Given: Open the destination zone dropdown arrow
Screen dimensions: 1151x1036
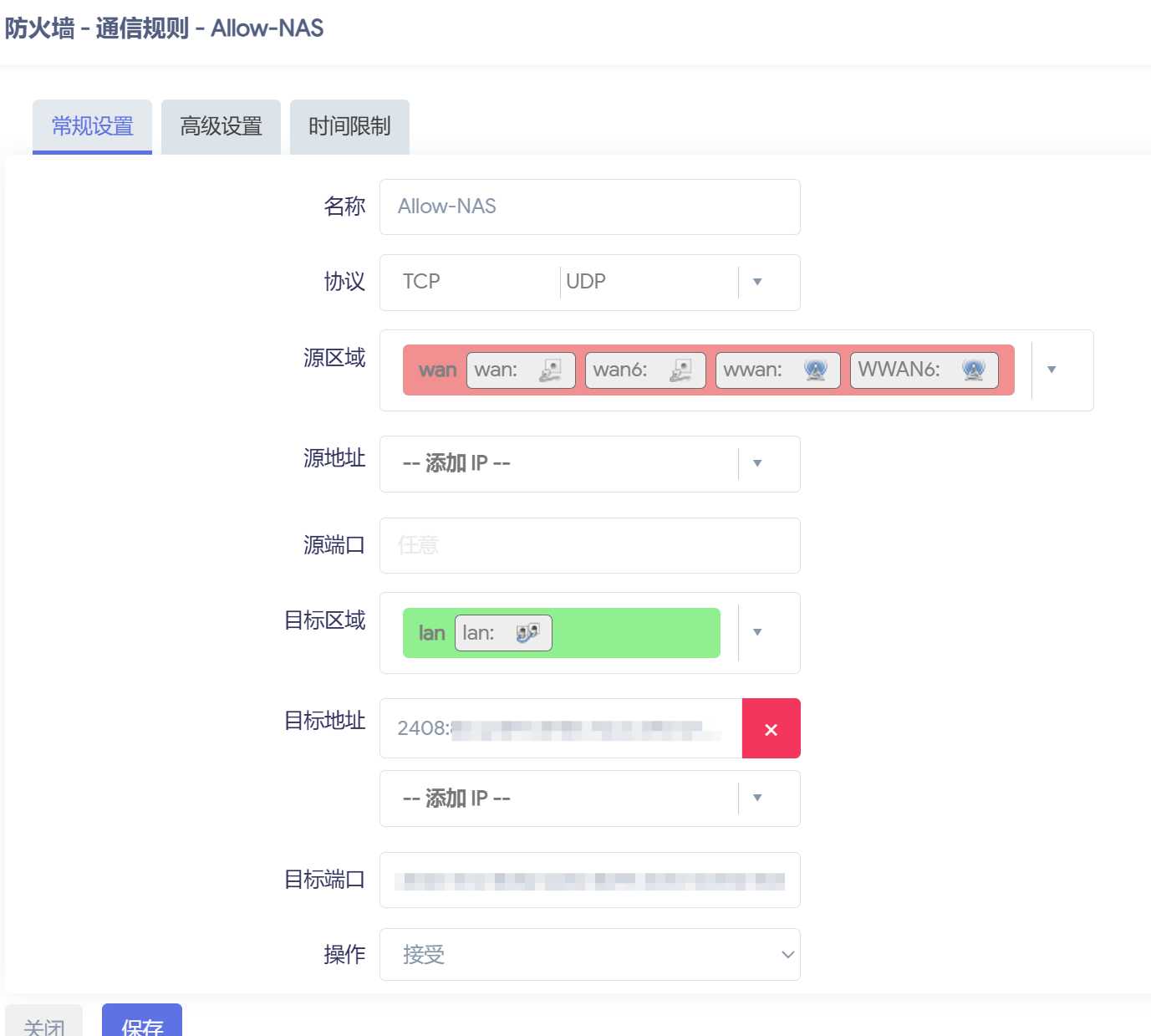Looking at the screenshot, I should click(757, 633).
